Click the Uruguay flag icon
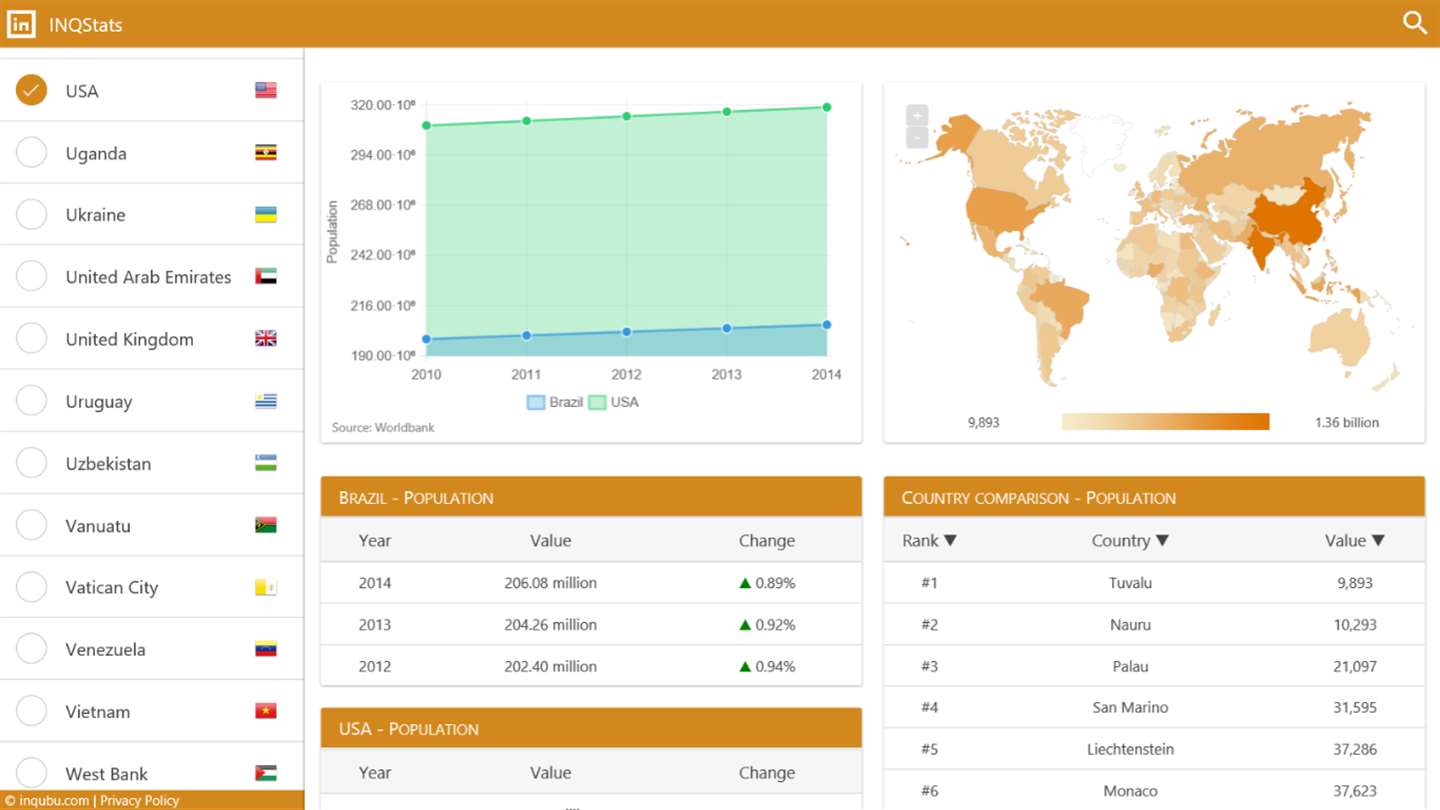 265,401
